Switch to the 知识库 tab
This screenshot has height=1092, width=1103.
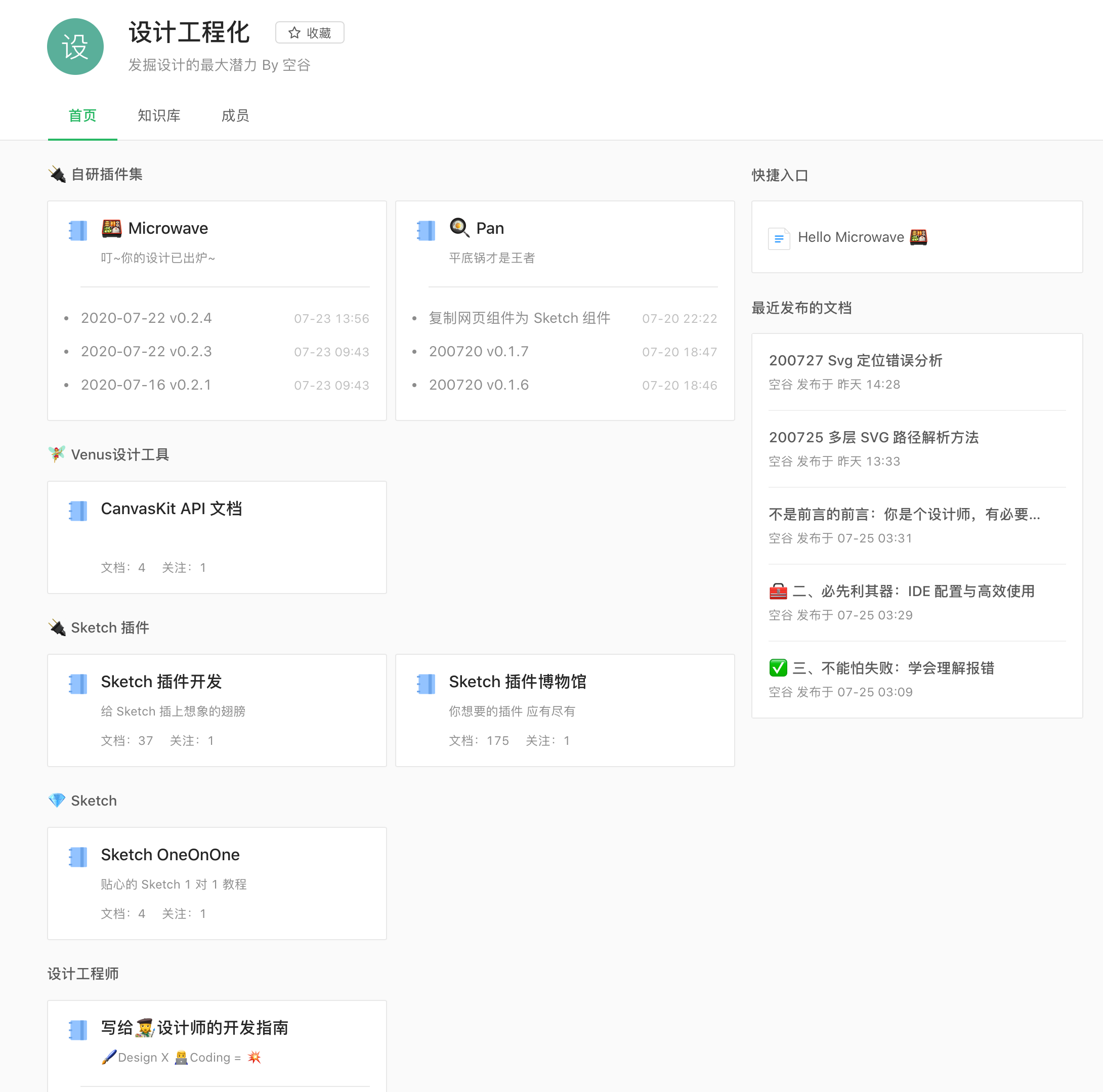tap(159, 116)
